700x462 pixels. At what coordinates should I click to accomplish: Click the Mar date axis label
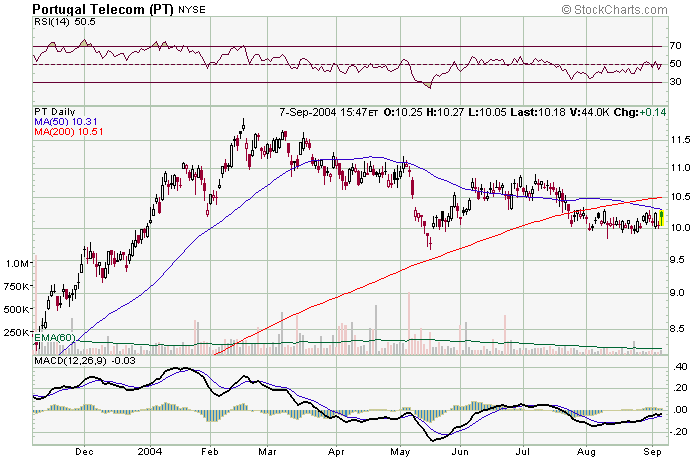click(x=267, y=452)
